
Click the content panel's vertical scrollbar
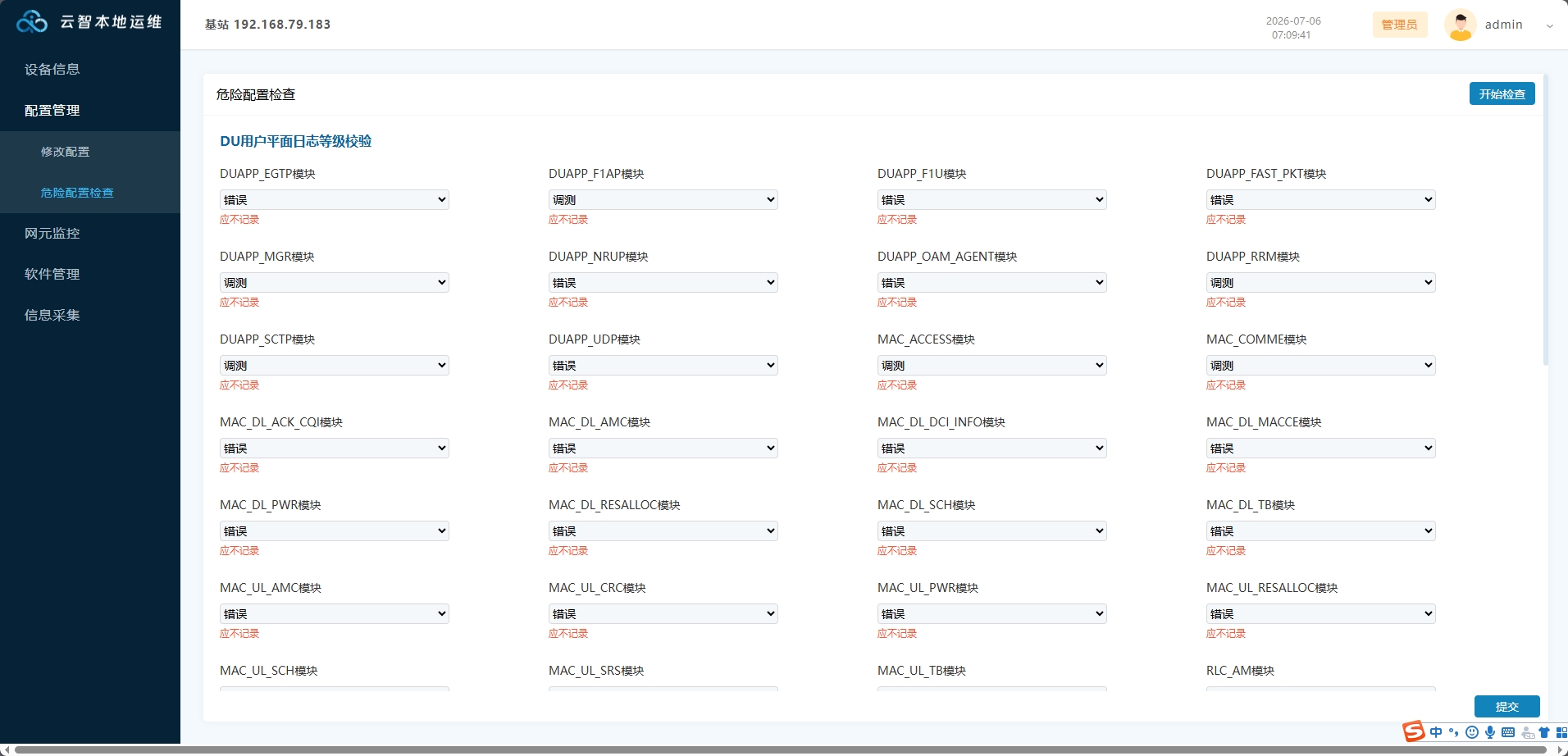coord(1546,220)
